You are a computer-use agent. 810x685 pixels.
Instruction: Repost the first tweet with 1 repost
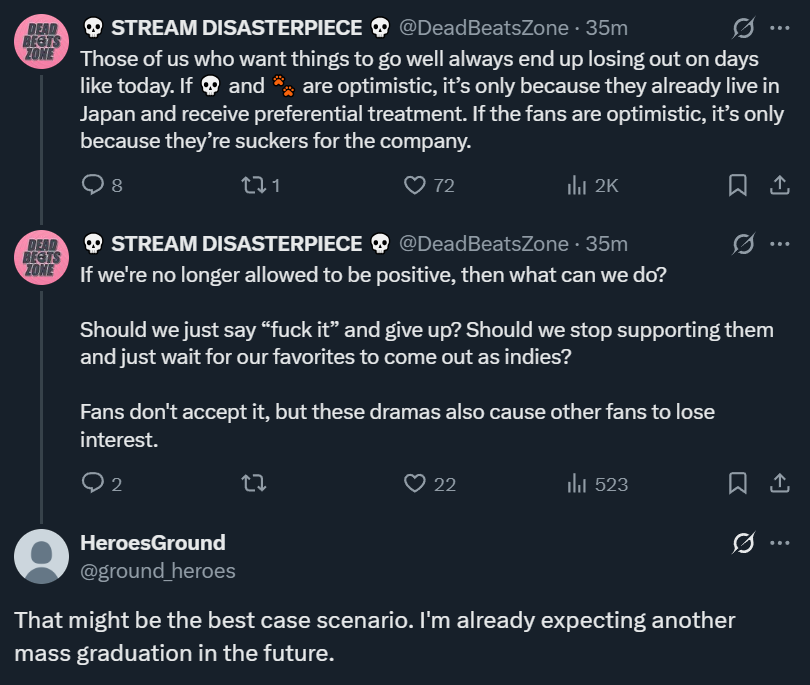pos(261,185)
